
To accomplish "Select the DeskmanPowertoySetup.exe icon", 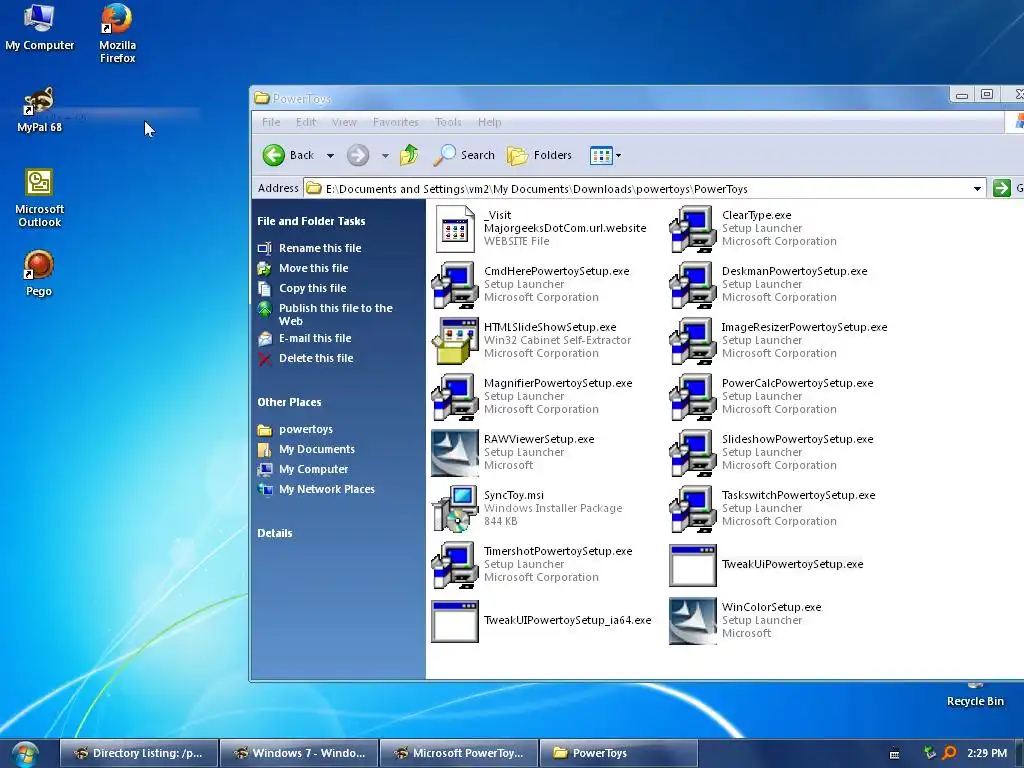I will (x=693, y=285).
